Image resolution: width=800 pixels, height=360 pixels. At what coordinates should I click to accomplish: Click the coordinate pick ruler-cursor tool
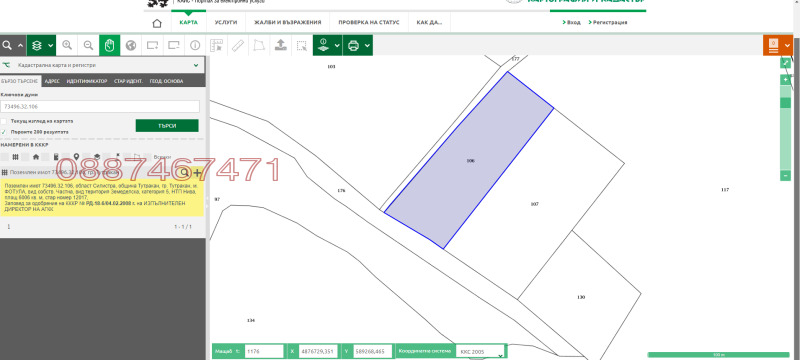click(217, 45)
